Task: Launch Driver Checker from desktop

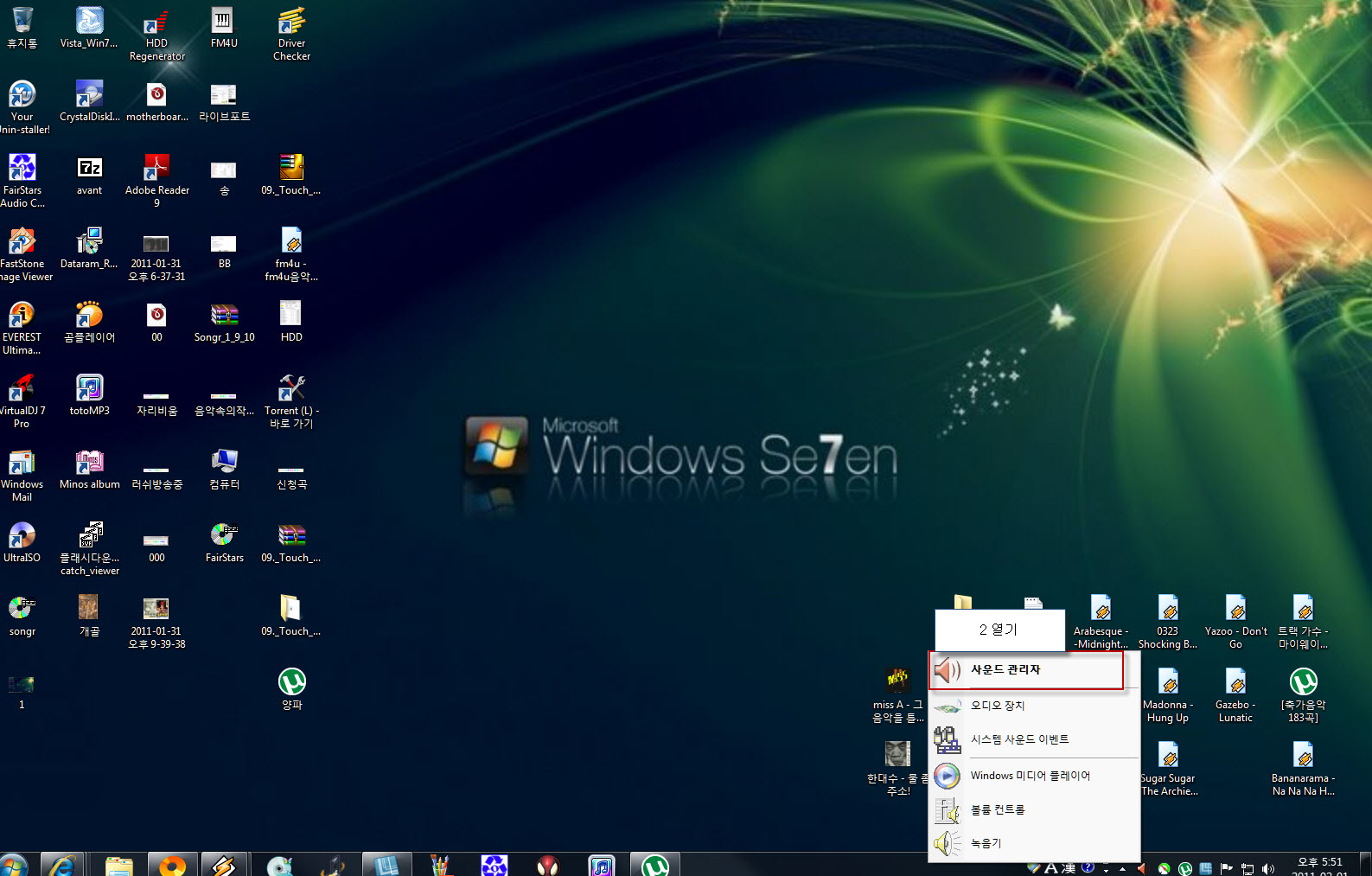Action: click(291, 34)
